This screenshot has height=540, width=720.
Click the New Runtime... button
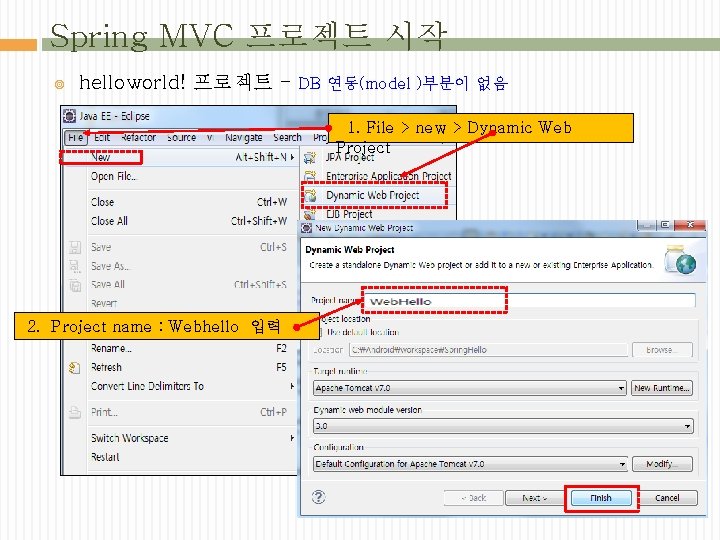click(x=662, y=388)
